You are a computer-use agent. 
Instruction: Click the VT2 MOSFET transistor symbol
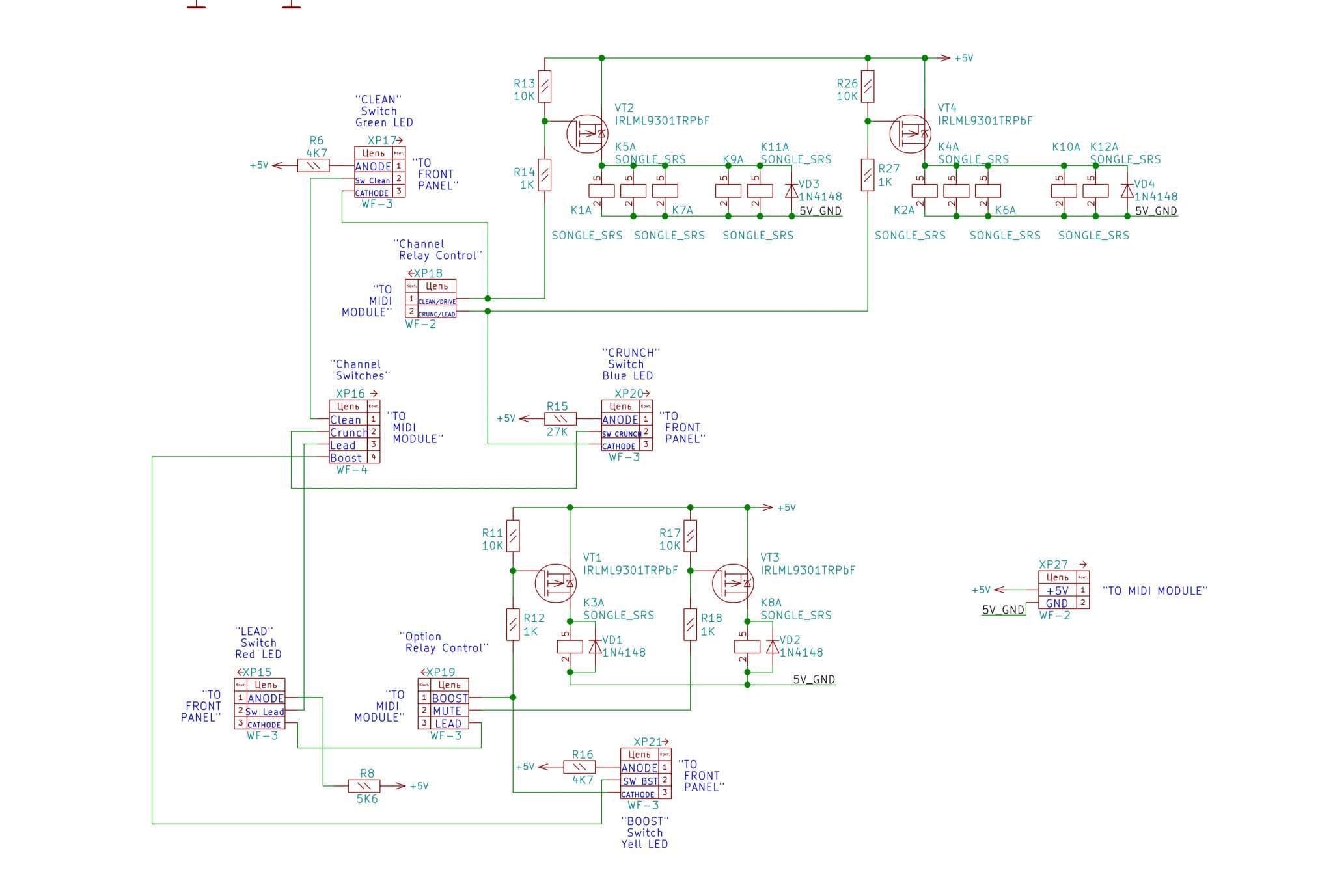[587, 133]
